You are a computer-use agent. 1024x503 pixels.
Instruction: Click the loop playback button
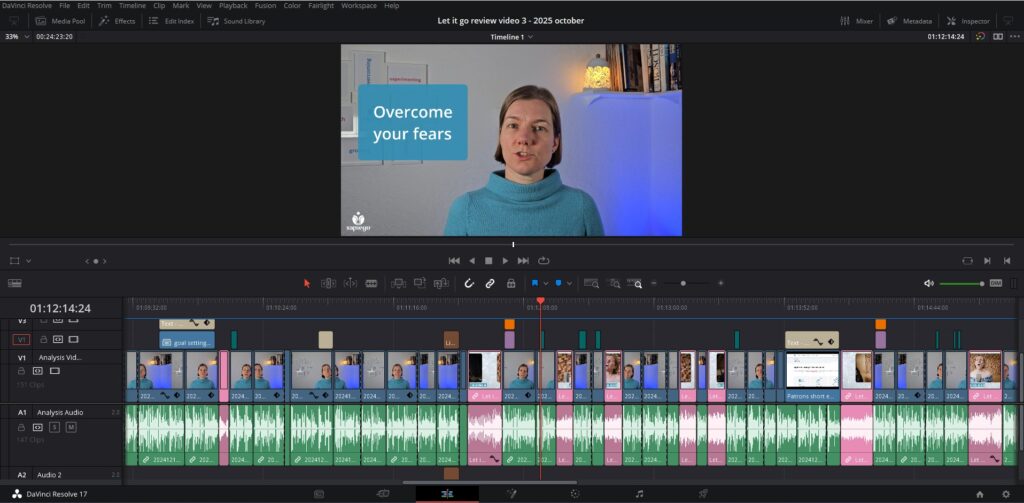543,260
